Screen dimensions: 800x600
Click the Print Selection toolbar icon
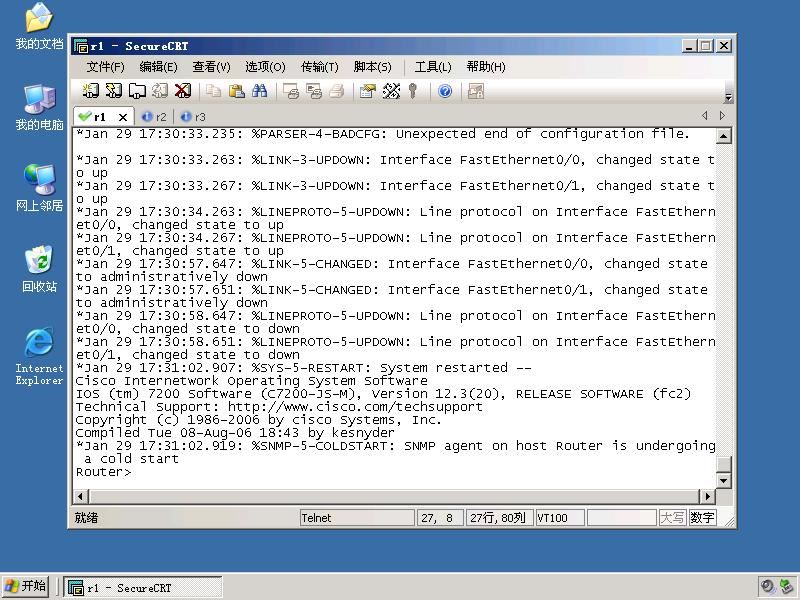314,91
